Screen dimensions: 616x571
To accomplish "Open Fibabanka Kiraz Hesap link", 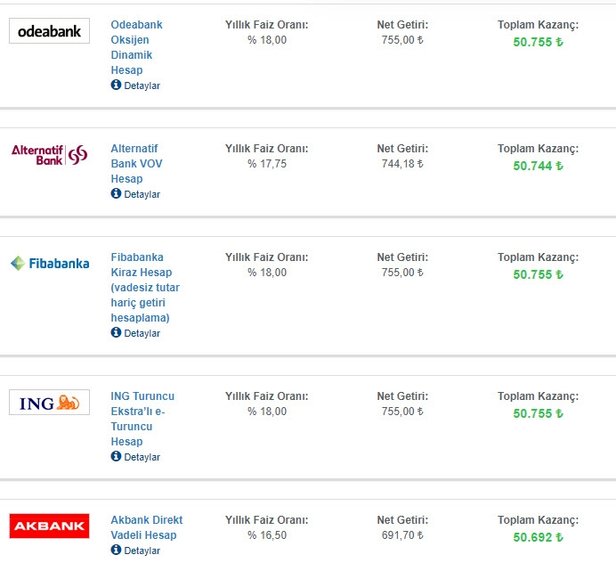I will point(145,287).
